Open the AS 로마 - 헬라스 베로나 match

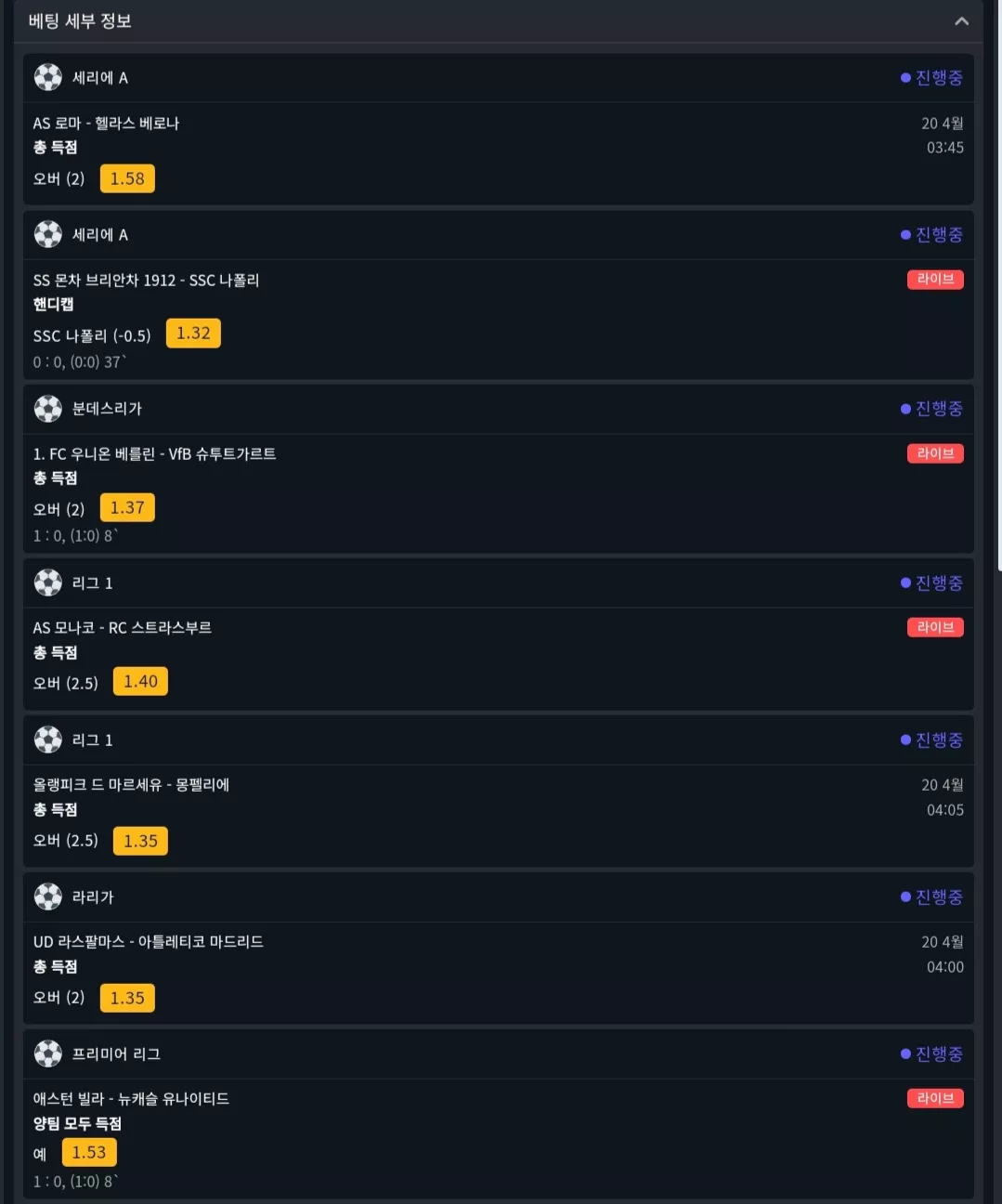(x=106, y=123)
